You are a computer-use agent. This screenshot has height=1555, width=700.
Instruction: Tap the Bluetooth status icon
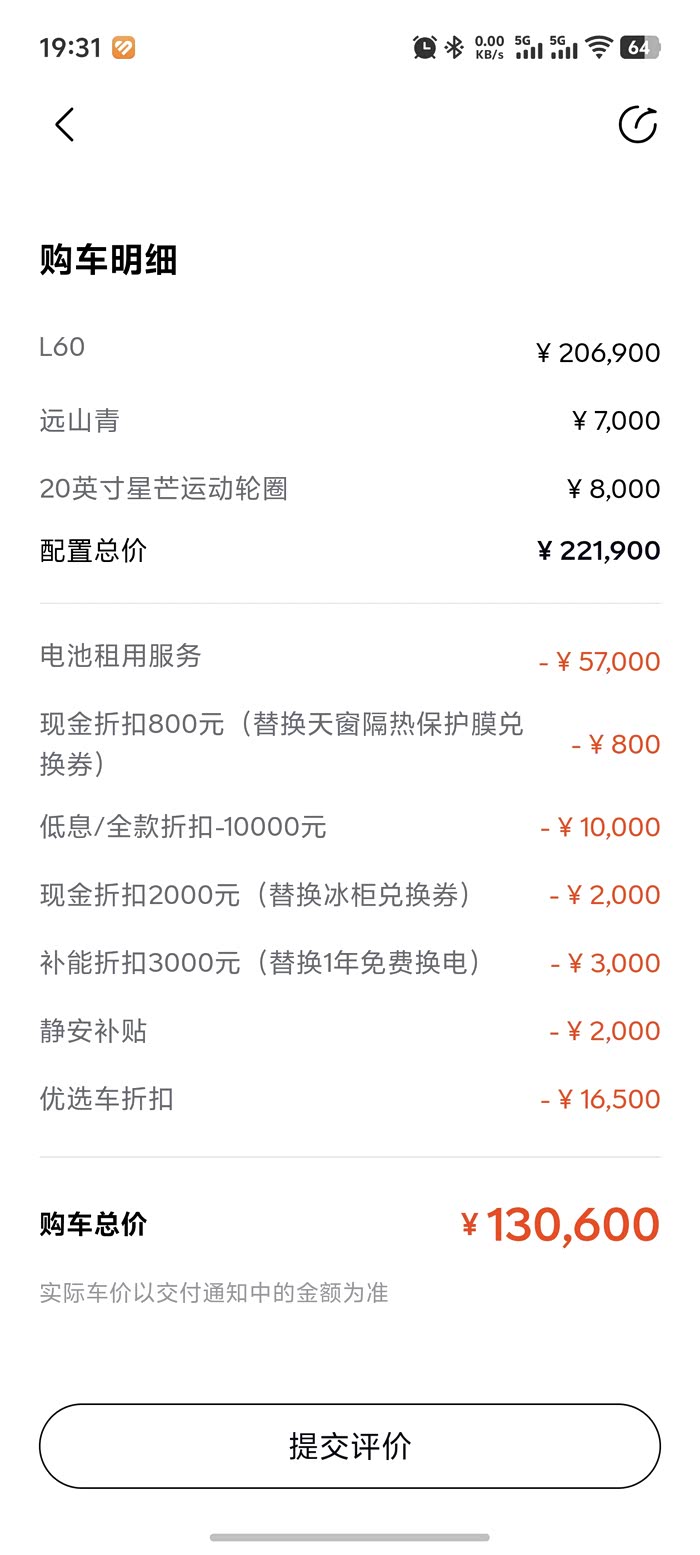(454, 47)
